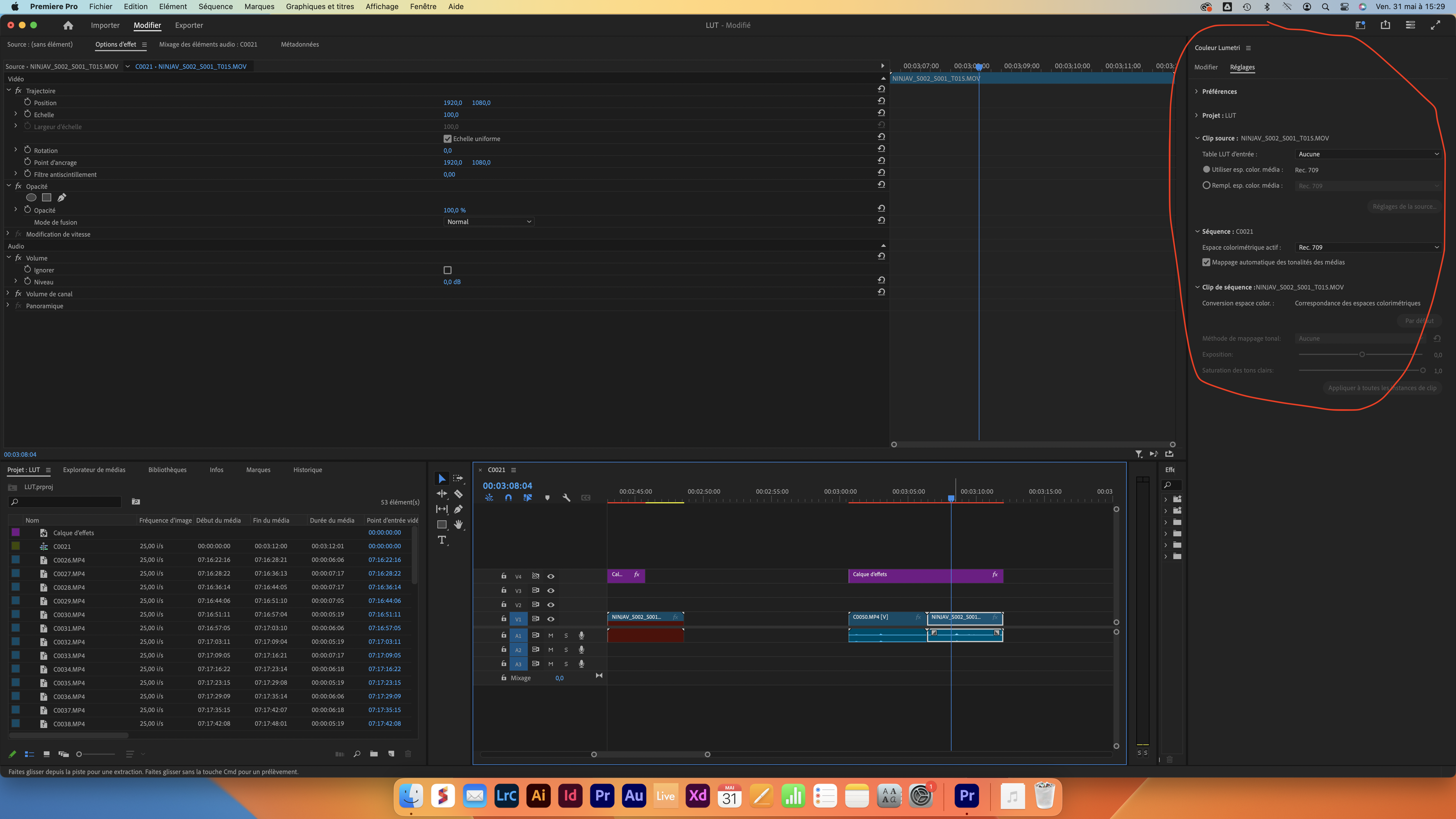Open the Espace colorimétrique actif dropdown
Image resolution: width=1456 pixels, height=819 pixels.
click(x=1368, y=247)
